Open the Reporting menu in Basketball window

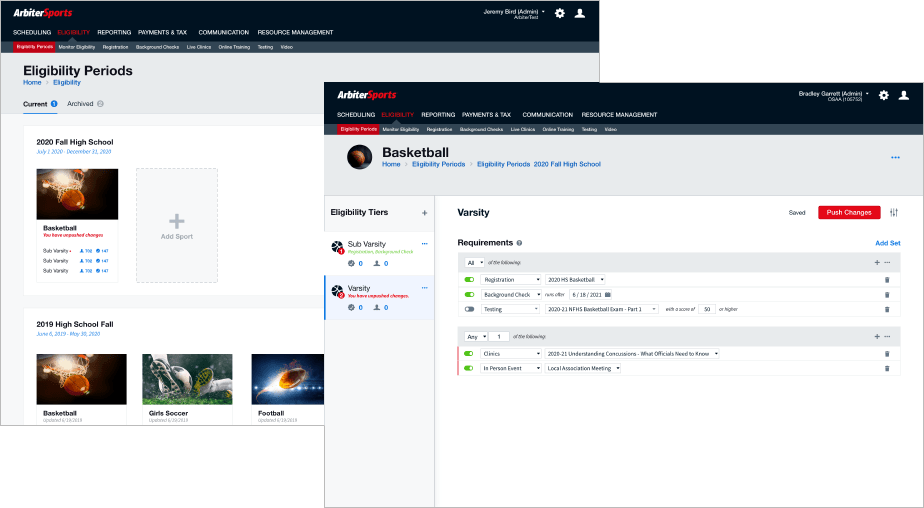[x=438, y=115]
